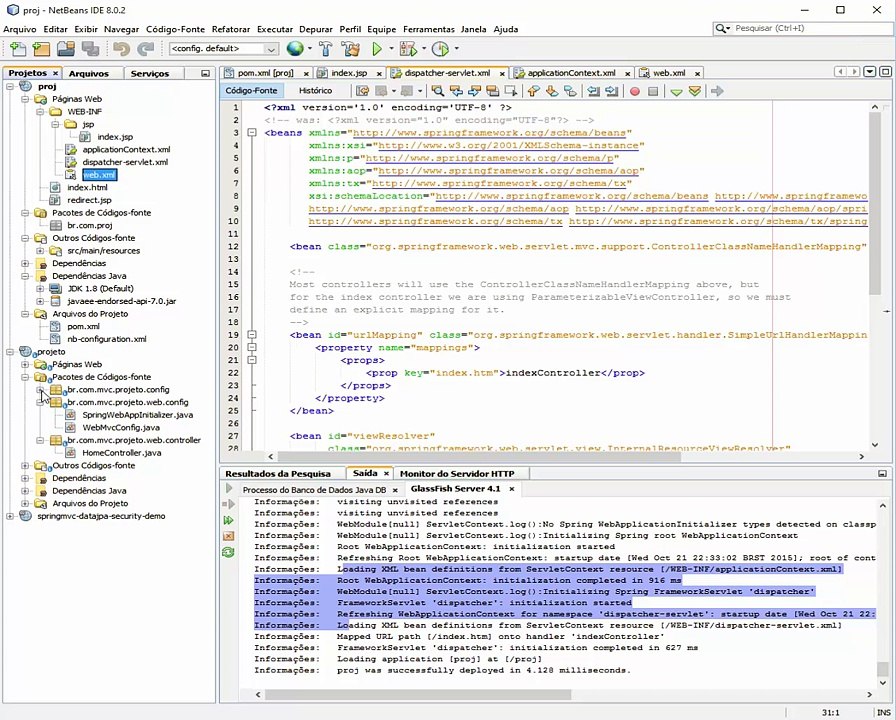The width and height of the screenshot is (896, 720).
Task: Expand br.com.mvc.projeto.config package node
Action: coord(40,390)
